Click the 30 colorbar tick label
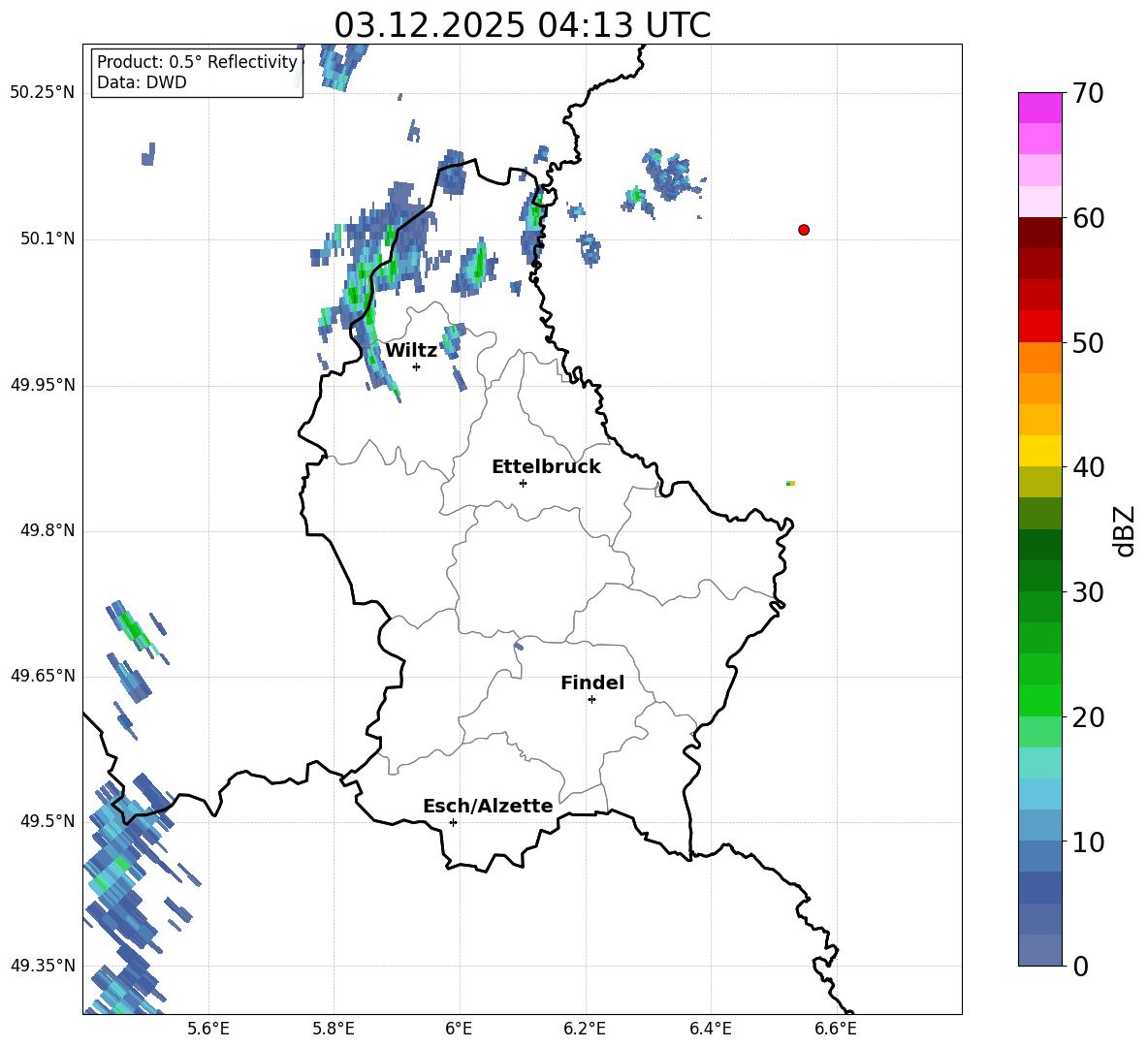Screen dimensions: 1148x1048 coord(1088,591)
